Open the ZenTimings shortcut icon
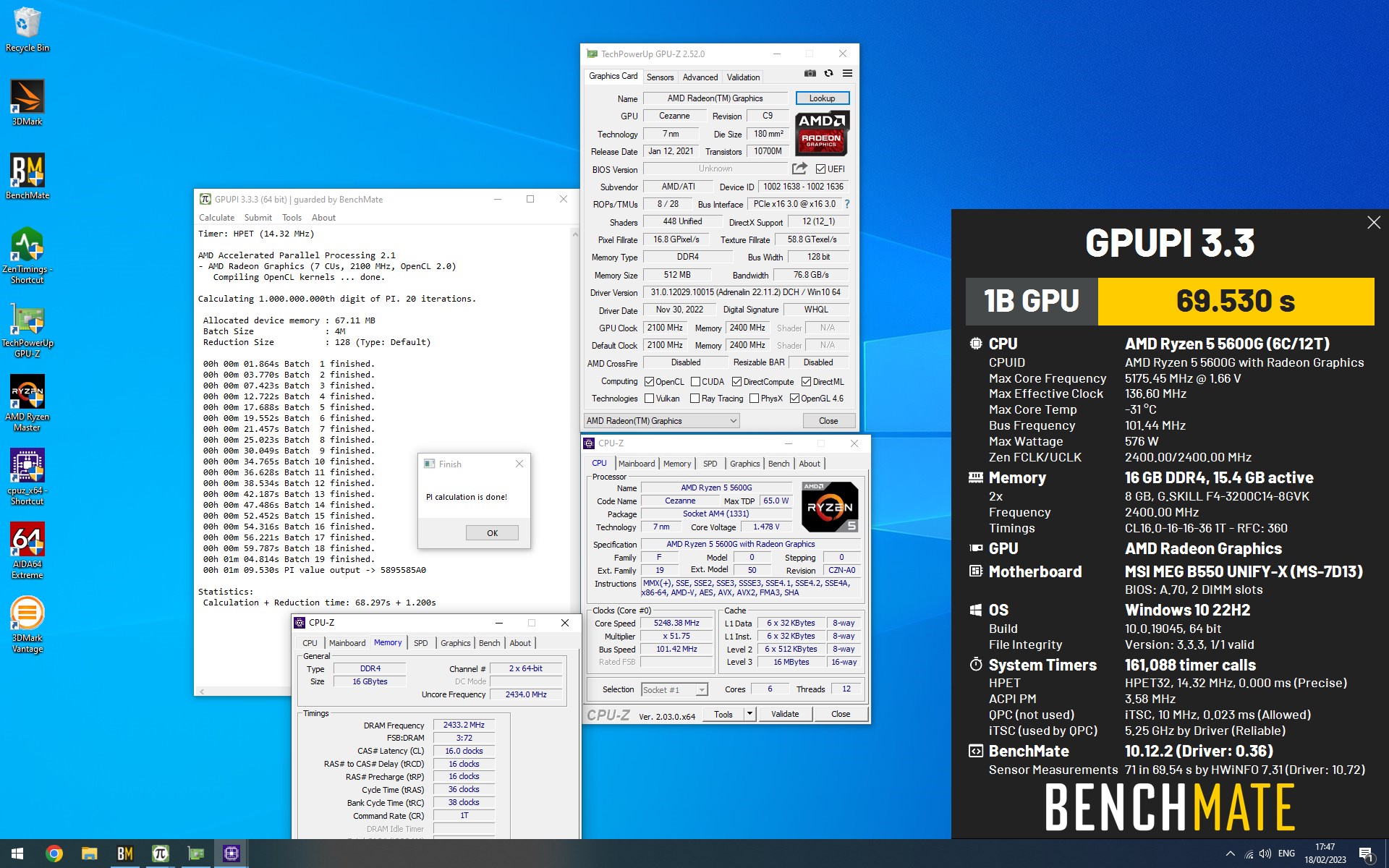This screenshot has height=868, width=1389. pos(27,255)
